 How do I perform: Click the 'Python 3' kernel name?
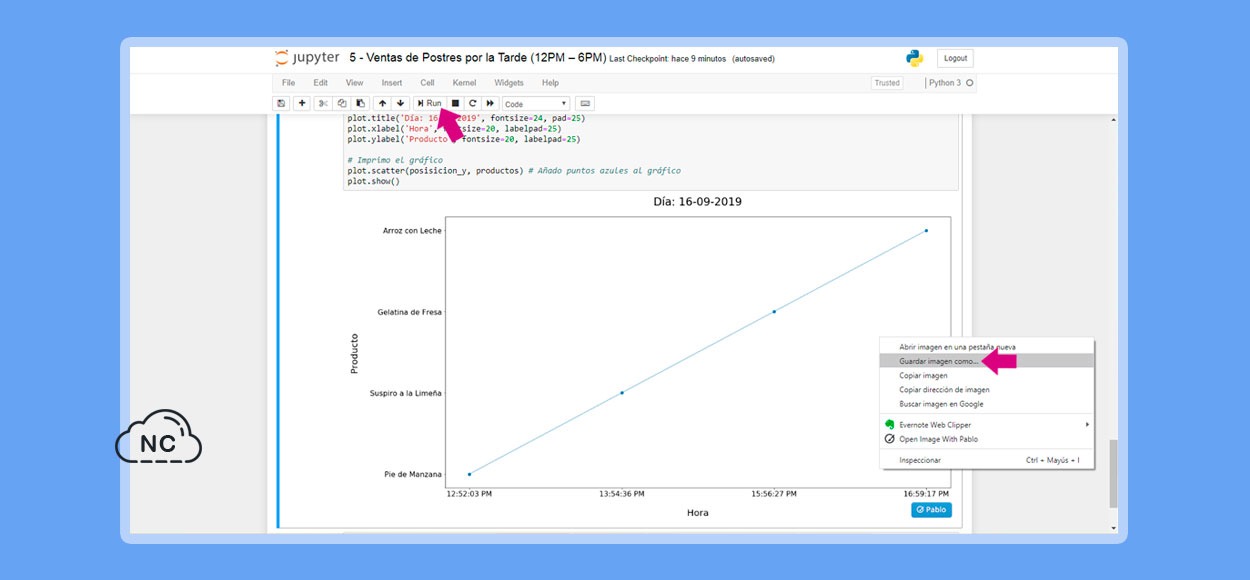click(x=945, y=83)
